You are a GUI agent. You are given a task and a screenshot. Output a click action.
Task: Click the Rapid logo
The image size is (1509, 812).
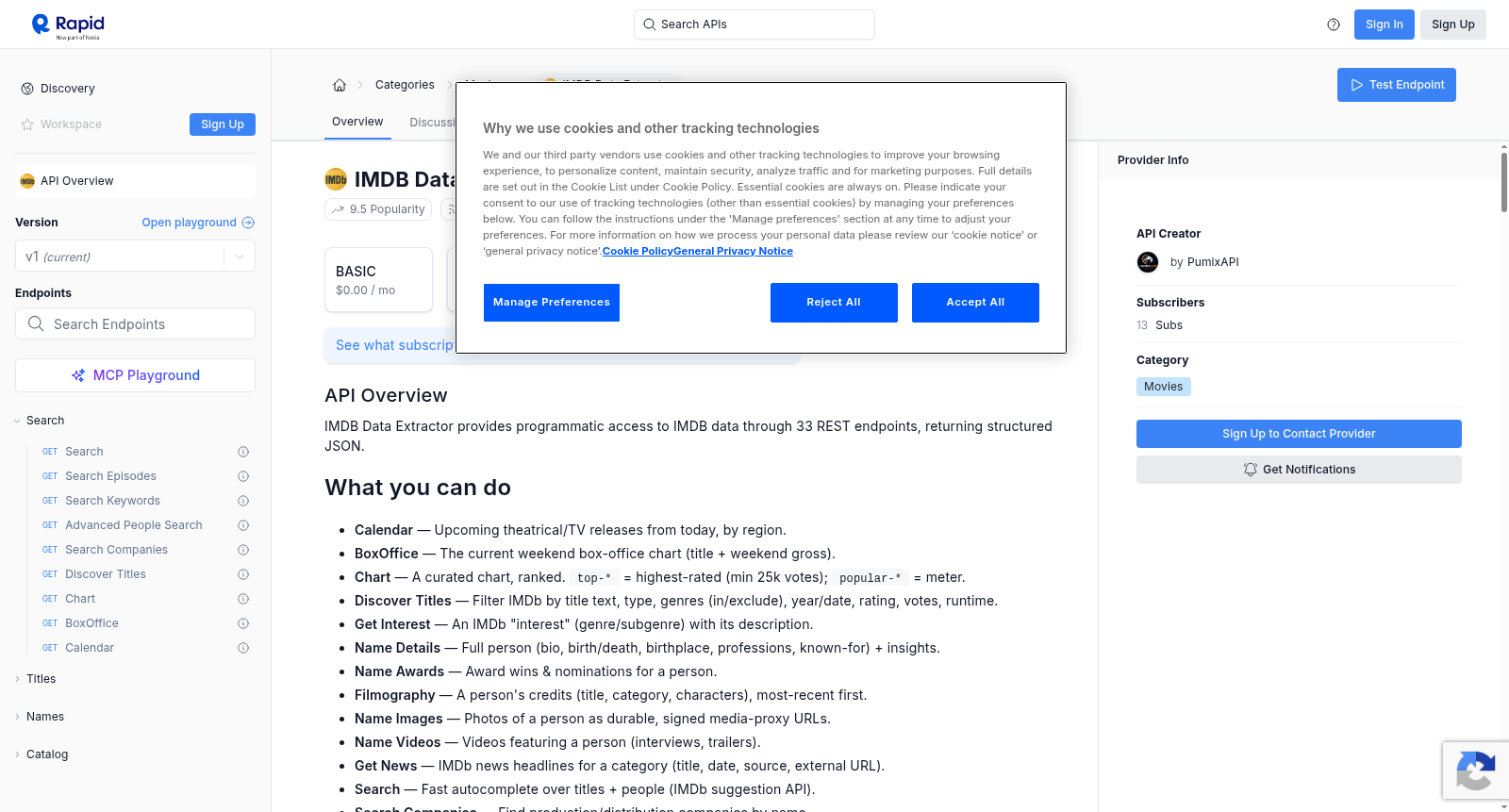click(x=68, y=25)
